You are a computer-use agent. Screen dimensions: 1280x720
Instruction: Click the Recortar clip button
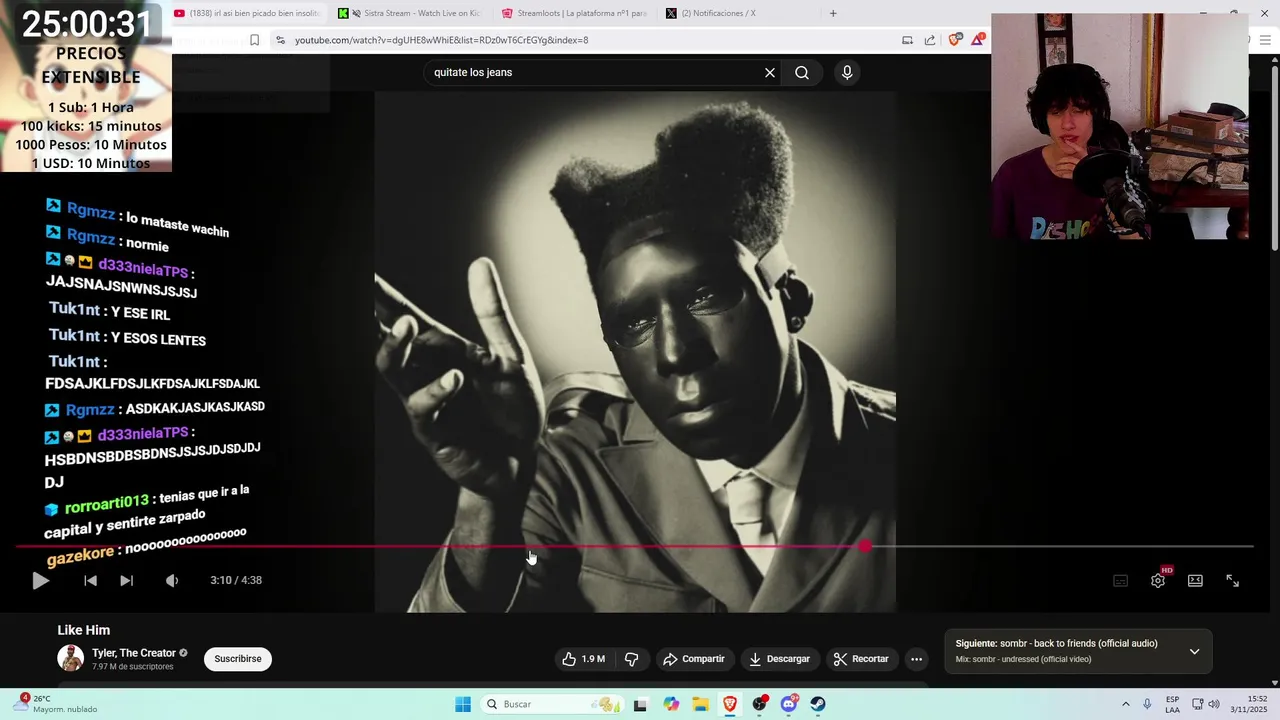click(x=861, y=659)
